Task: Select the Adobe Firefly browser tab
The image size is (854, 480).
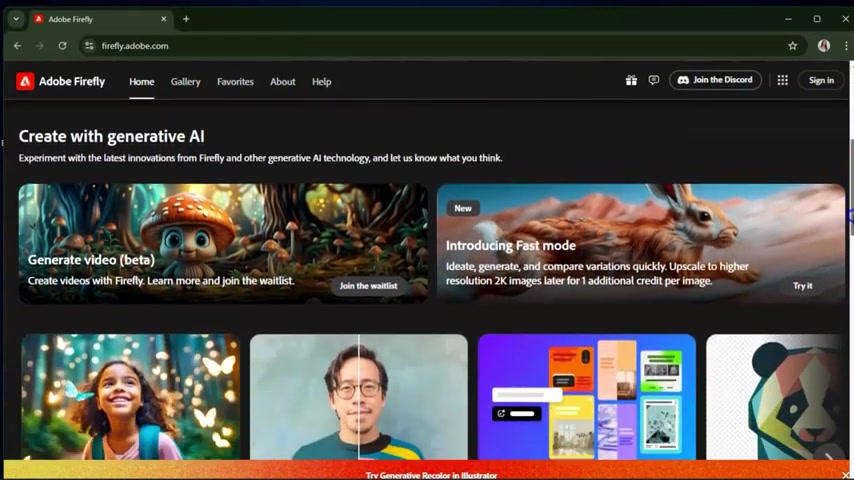Action: coord(101,19)
